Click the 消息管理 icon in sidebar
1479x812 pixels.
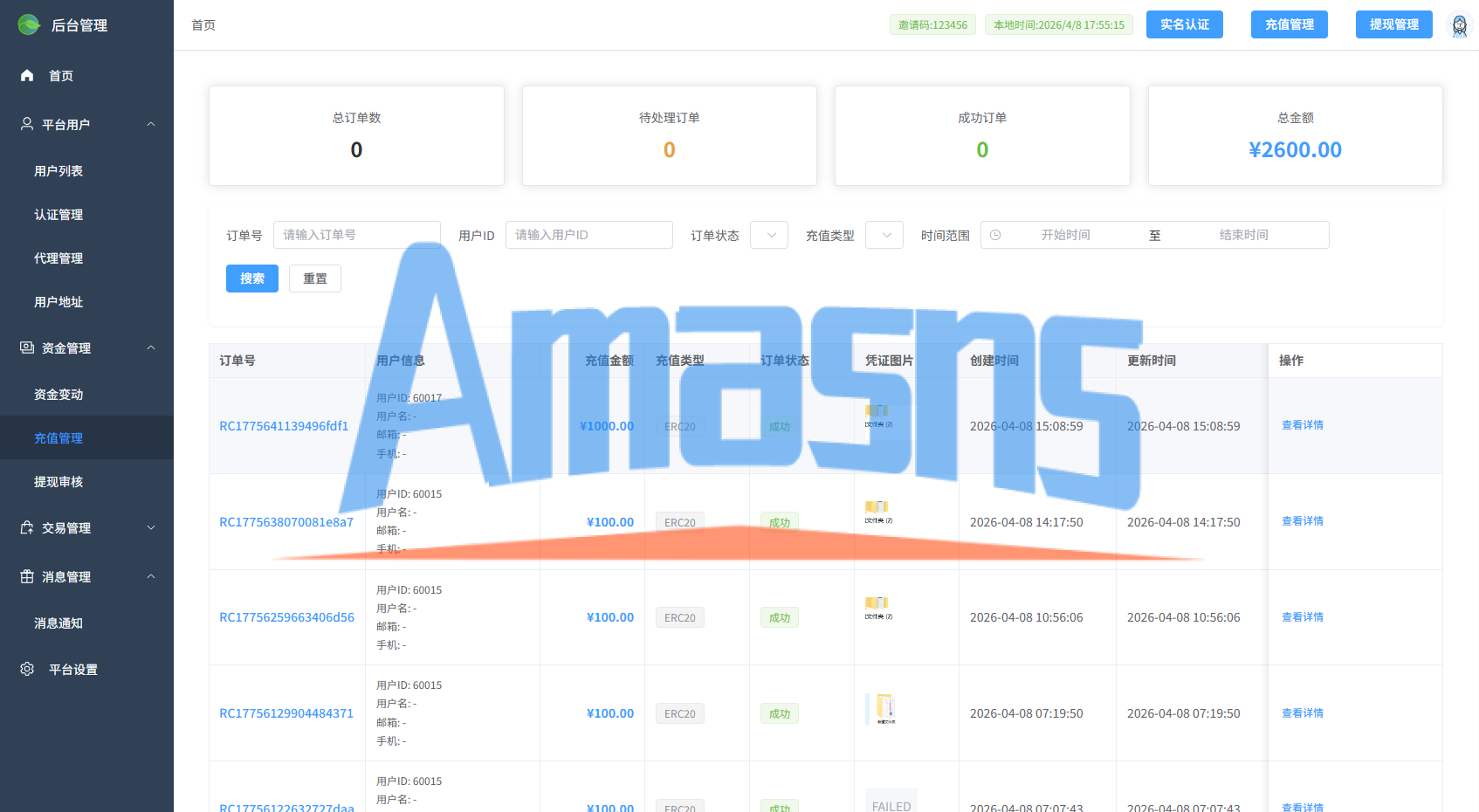click(x=27, y=576)
